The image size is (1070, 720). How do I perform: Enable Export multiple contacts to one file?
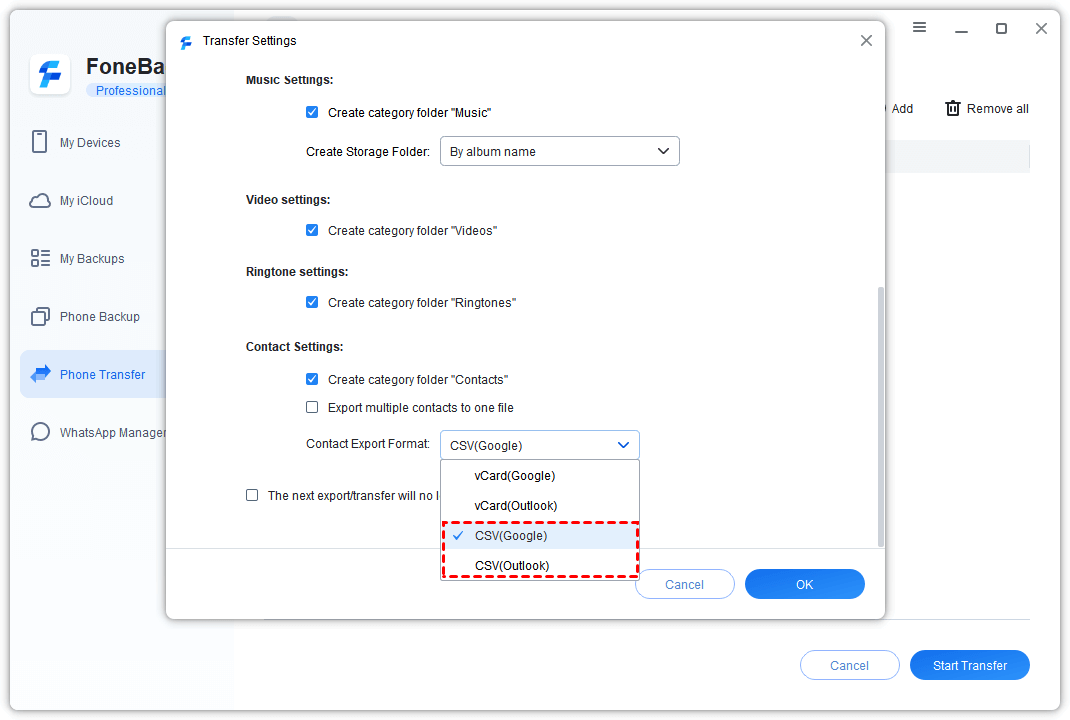tap(311, 407)
